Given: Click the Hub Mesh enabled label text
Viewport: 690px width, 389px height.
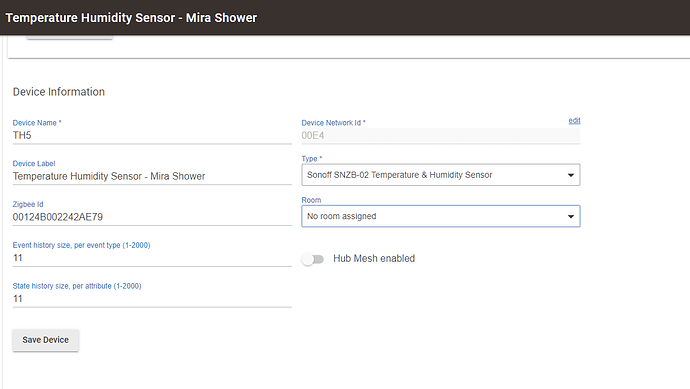Looking at the screenshot, I should [374, 259].
